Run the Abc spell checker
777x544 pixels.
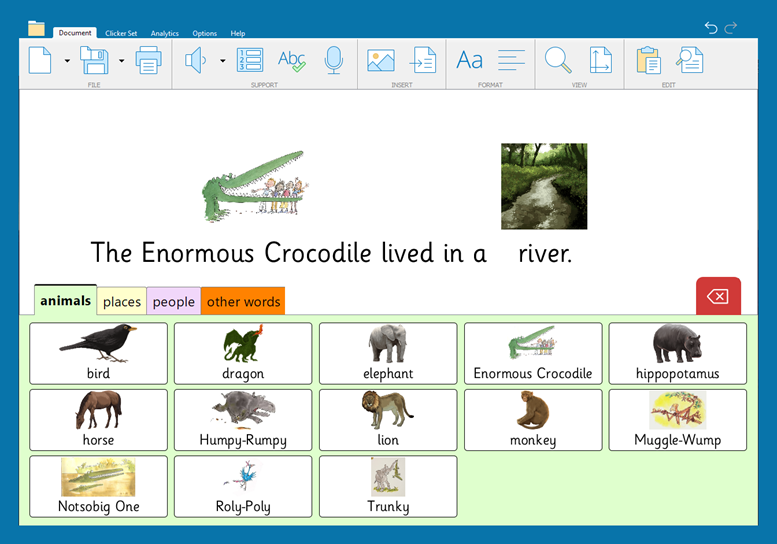tap(292, 61)
